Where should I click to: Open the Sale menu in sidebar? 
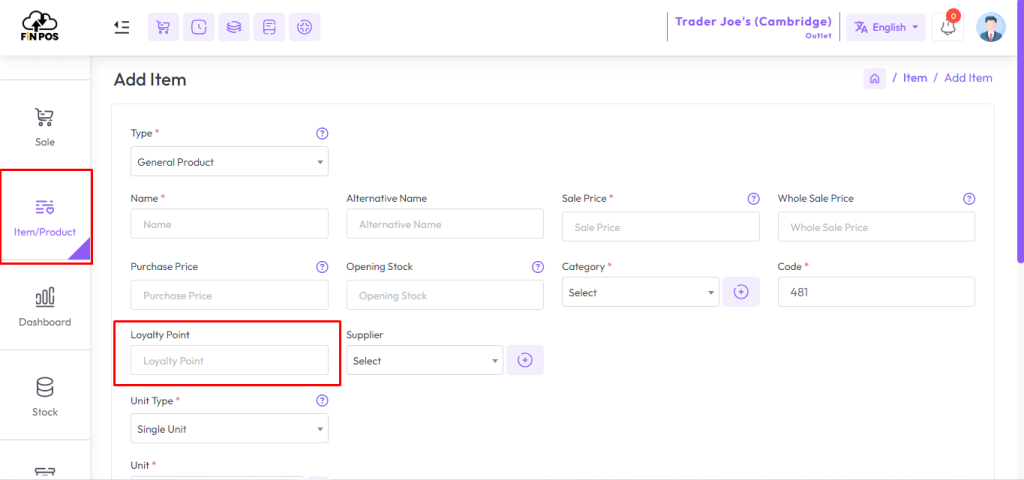[45, 127]
